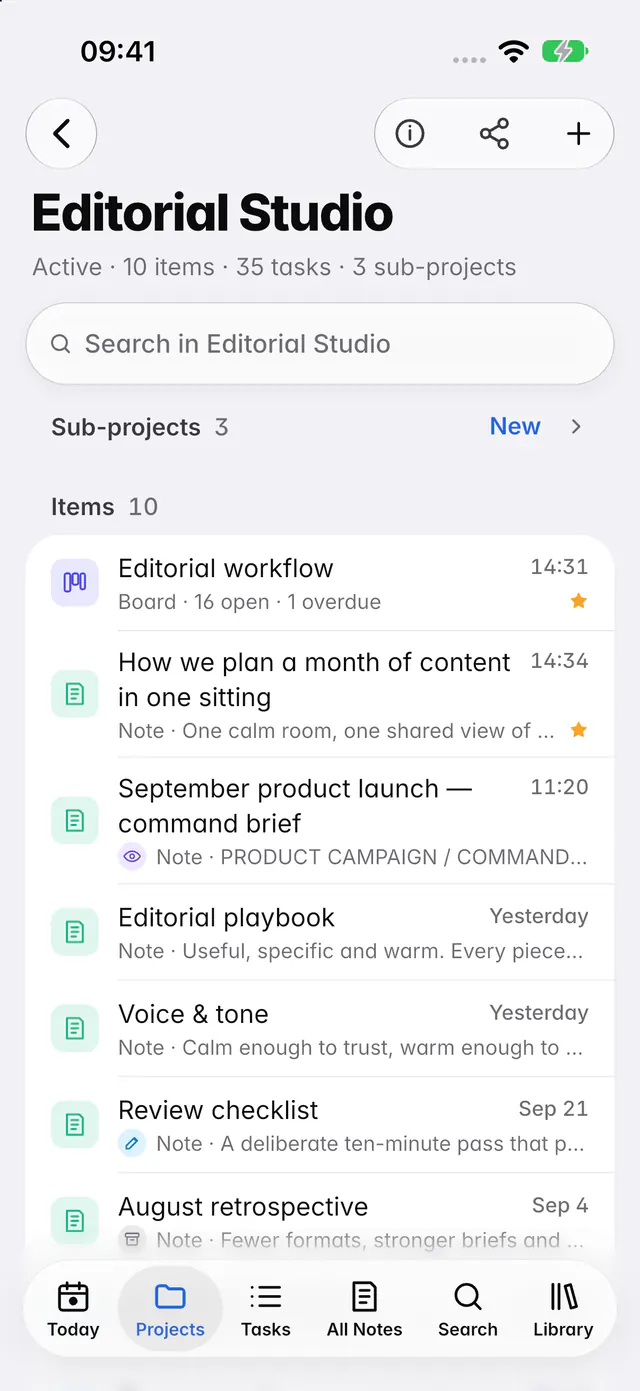Image resolution: width=640 pixels, height=1391 pixels.
Task: Open the Tasks tab
Action: click(x=266, y=1310)
